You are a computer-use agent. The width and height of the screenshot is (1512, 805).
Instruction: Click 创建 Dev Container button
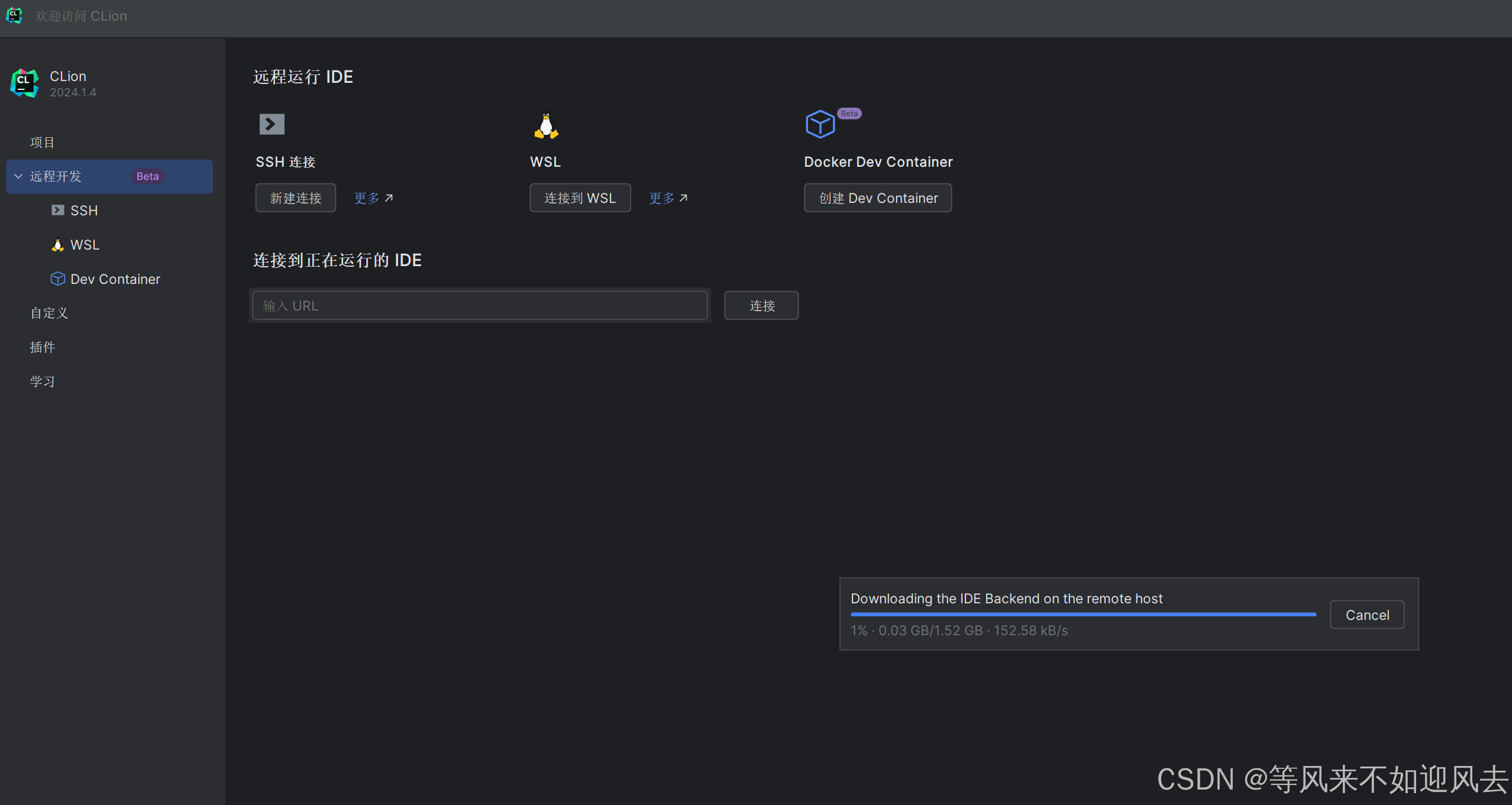[878, 198]
